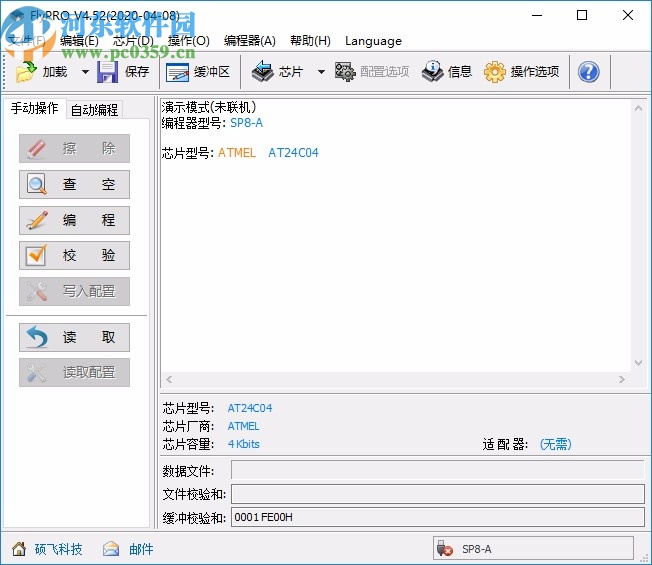The image size is (652, 565).
Task: Click the 数据文件 field
Action: tap(438, 470)
